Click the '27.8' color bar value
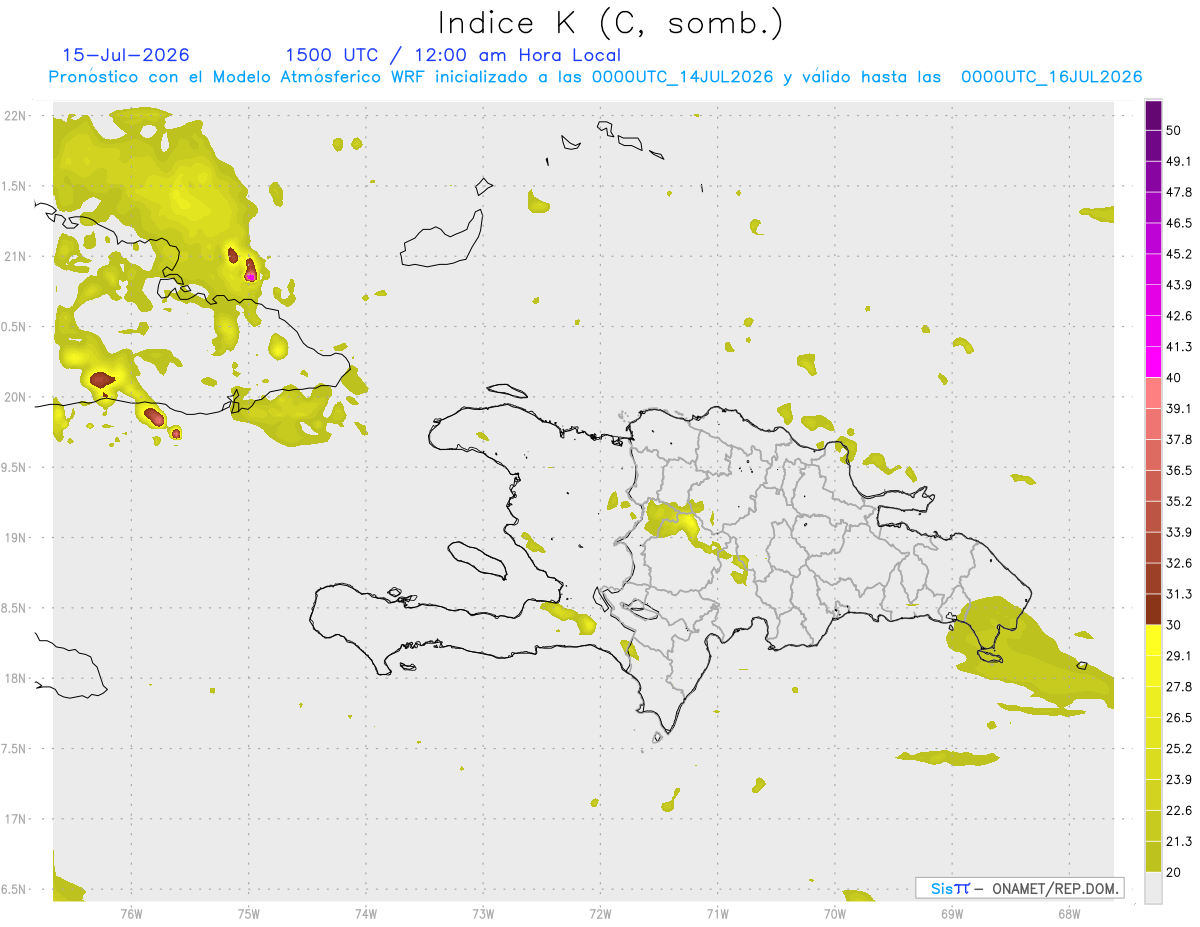 pos(1179,687)
